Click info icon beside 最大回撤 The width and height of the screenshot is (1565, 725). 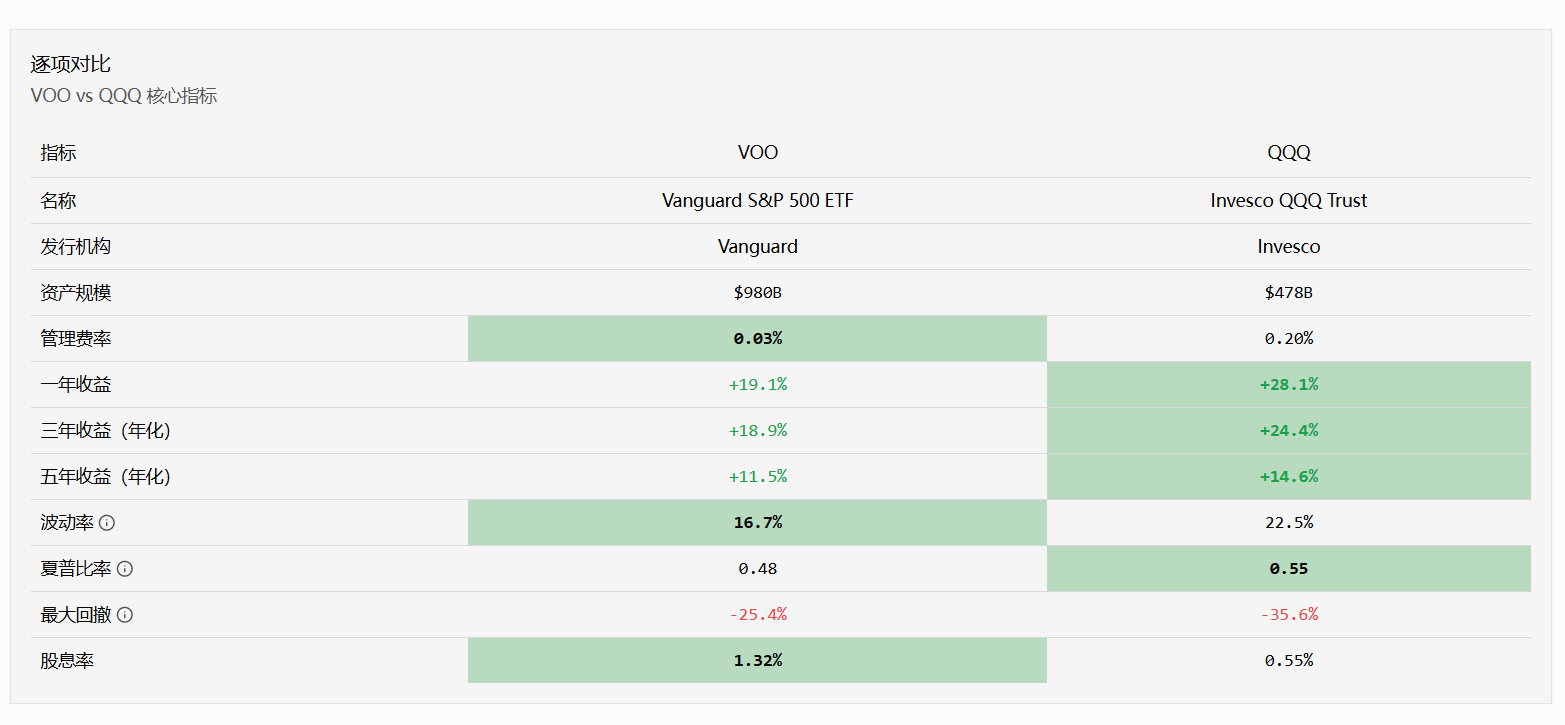pos(125,615)
